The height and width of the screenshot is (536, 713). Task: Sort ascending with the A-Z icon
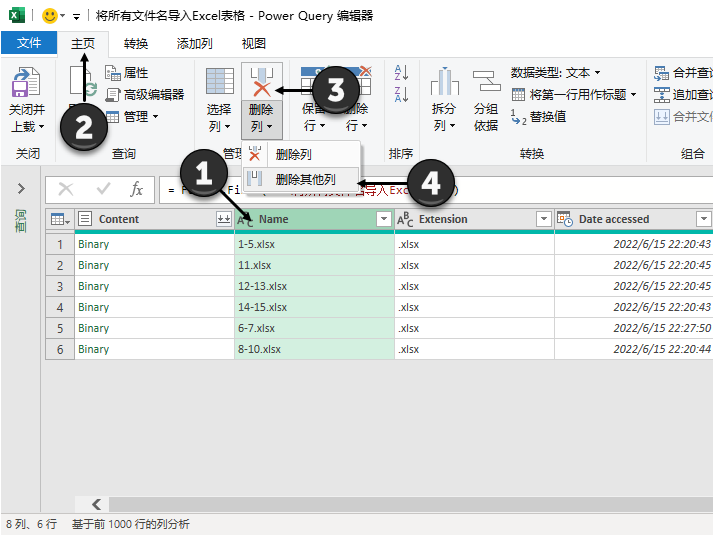[401, 72]
